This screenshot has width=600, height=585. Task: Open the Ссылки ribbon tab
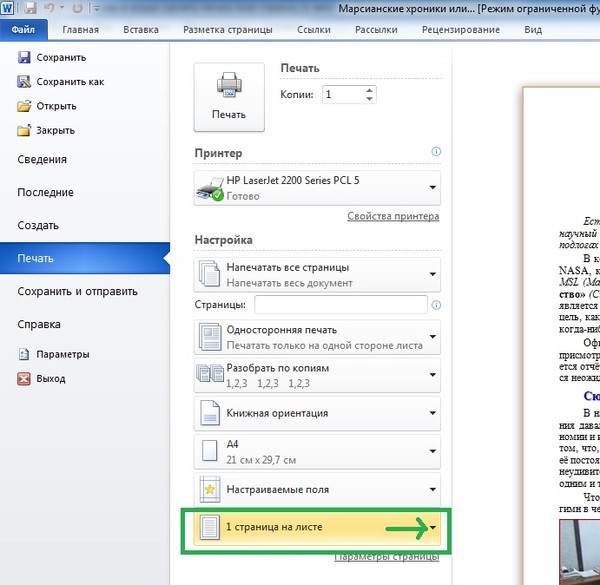(314, 29)
